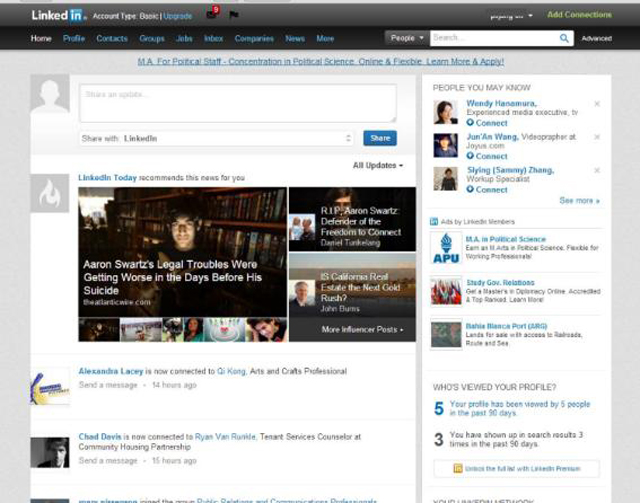Open Ryan Van Runkle's profile link
The image size is (640, 503).
(x=226, y=436)
